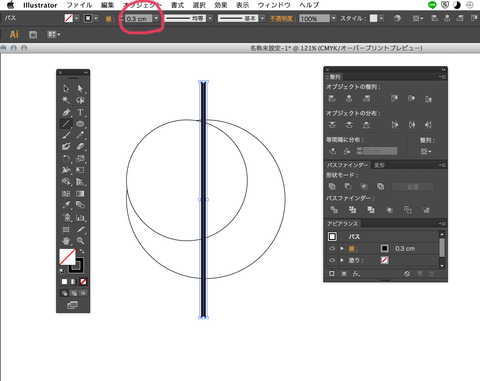Clear appearance using the circle-slash icon
480x381 pixels.
click(x=407, y=274)
